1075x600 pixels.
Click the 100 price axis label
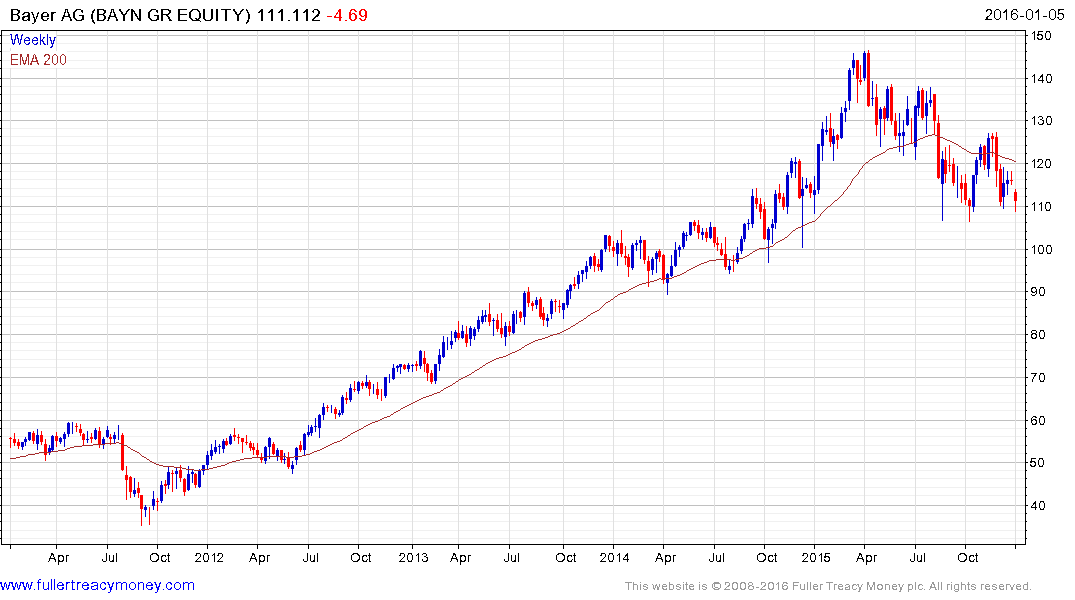click(x=1041, y=249)
